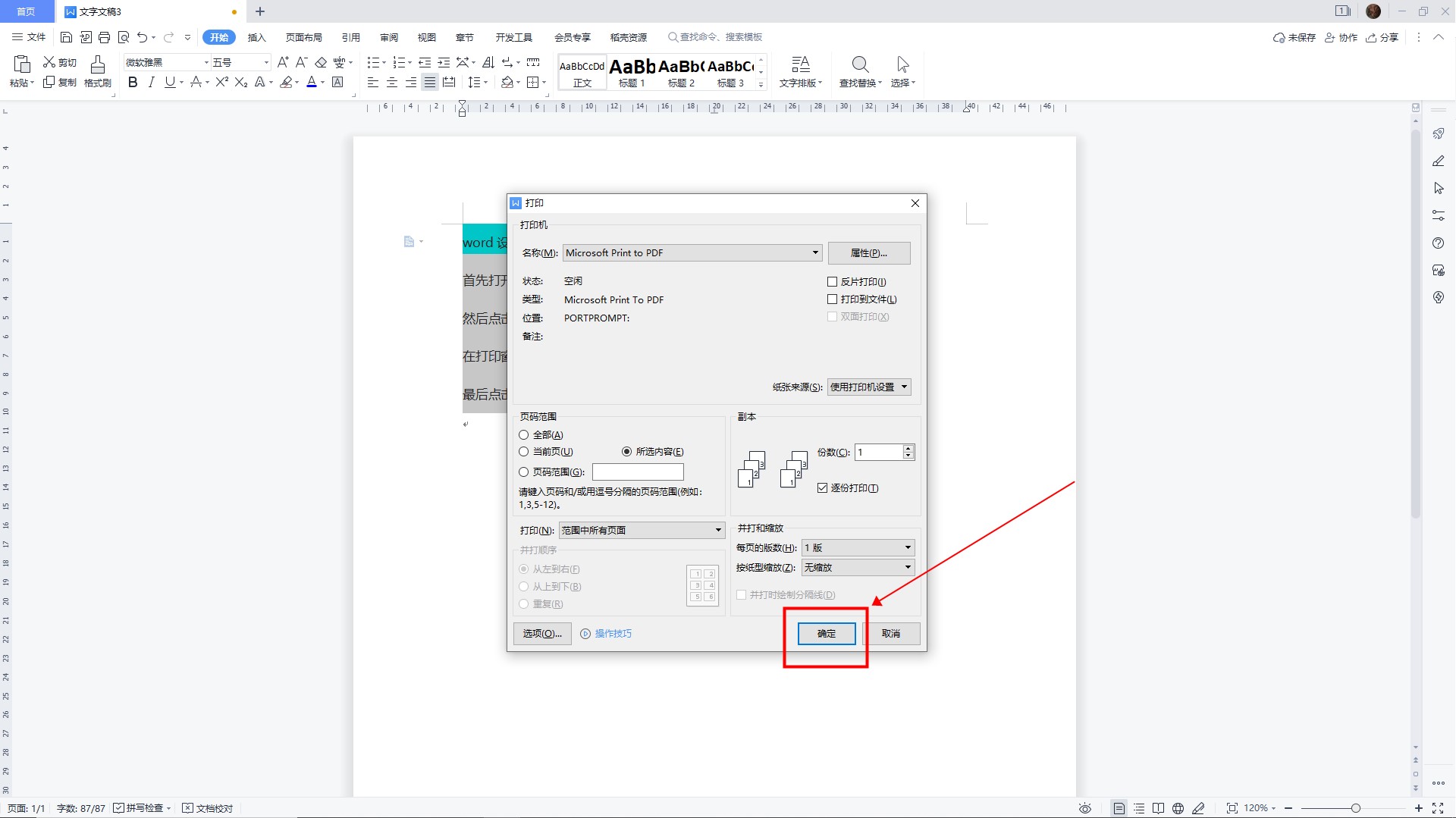Image resolution: width=1456 pixels, height=818 pixels.
Task: Check the Print to file option
Action: tap(833, 299)
